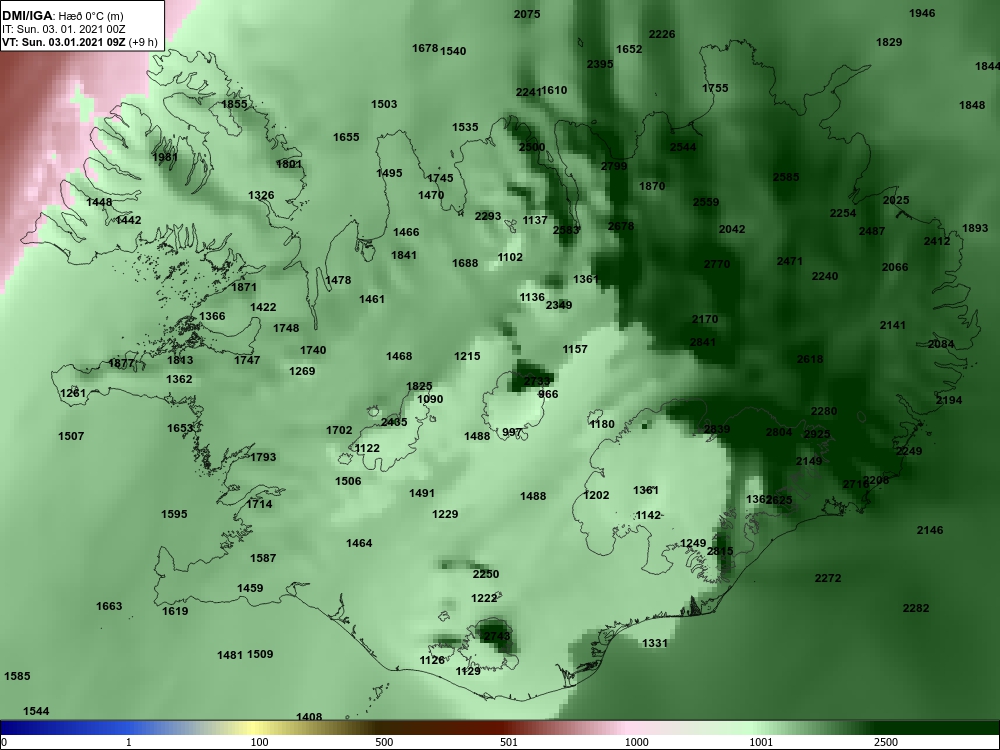Image resolution: width=1000 pixels, height=750 pixels.
Task: Select the legend label 501
Action: (509, 742)
